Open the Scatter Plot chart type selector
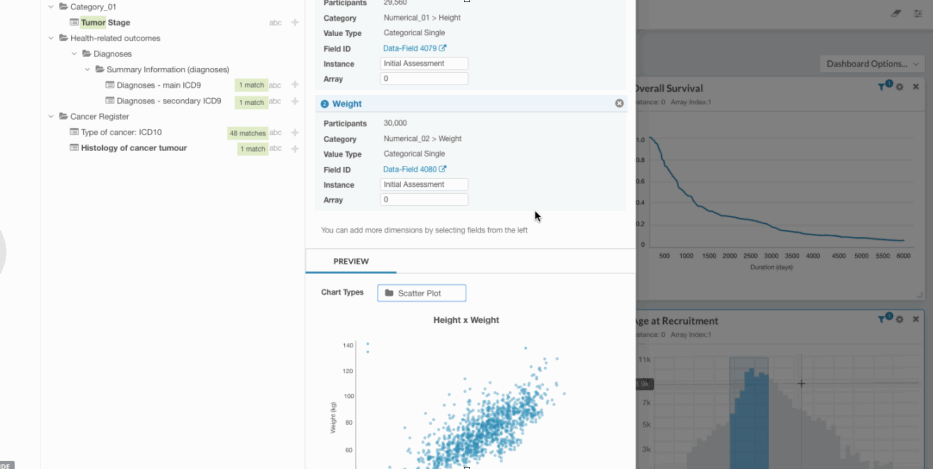This screenshot has height=469, width=933. 421,293
